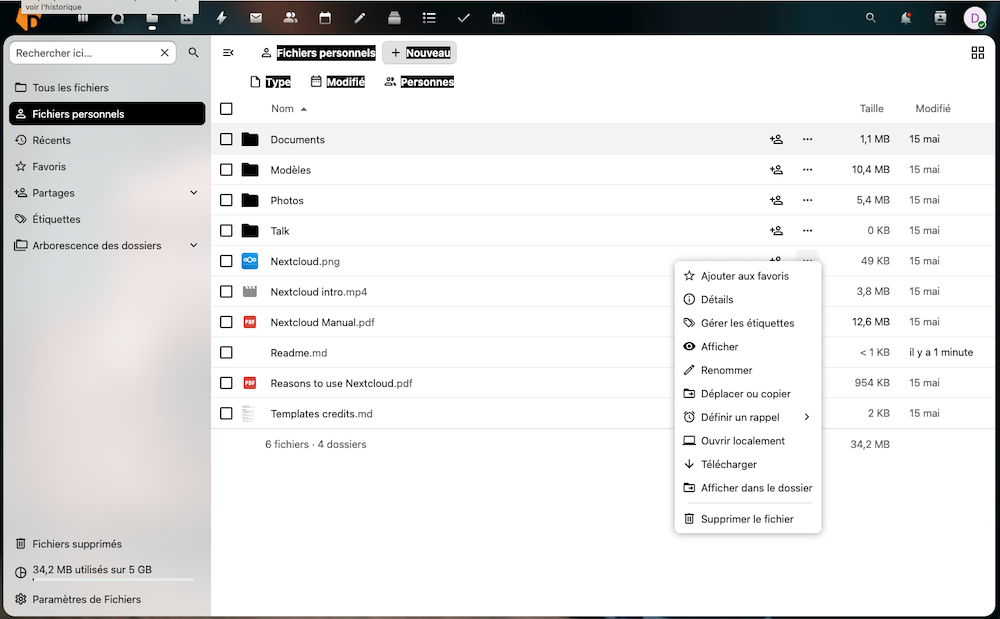The height and width of the screenshot is (619, 1000).
Task: Toggle the select-all files checkbox
Action: point(226,109)
